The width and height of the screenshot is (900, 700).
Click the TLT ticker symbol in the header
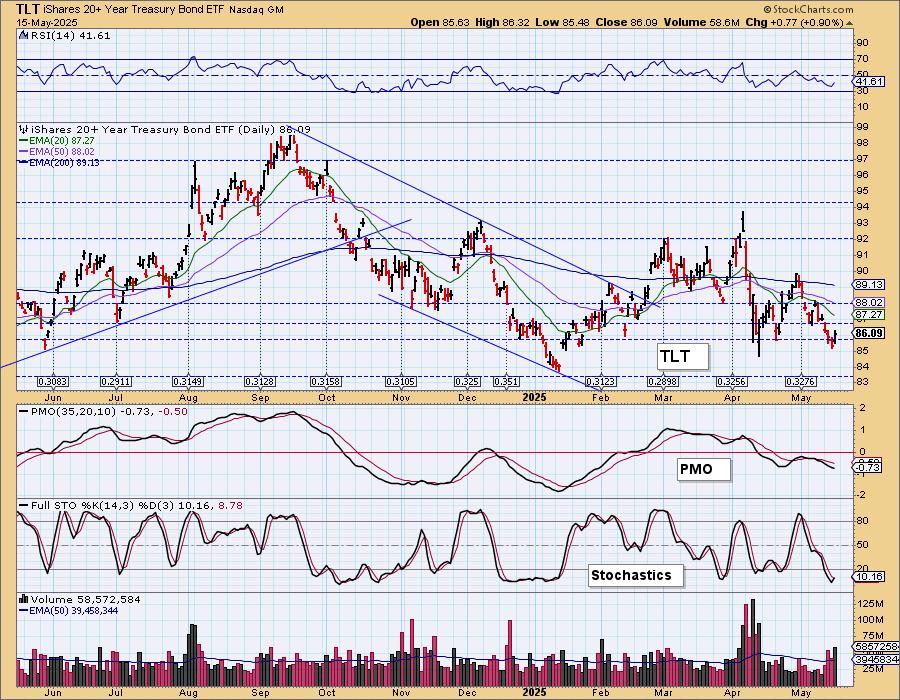28,9
